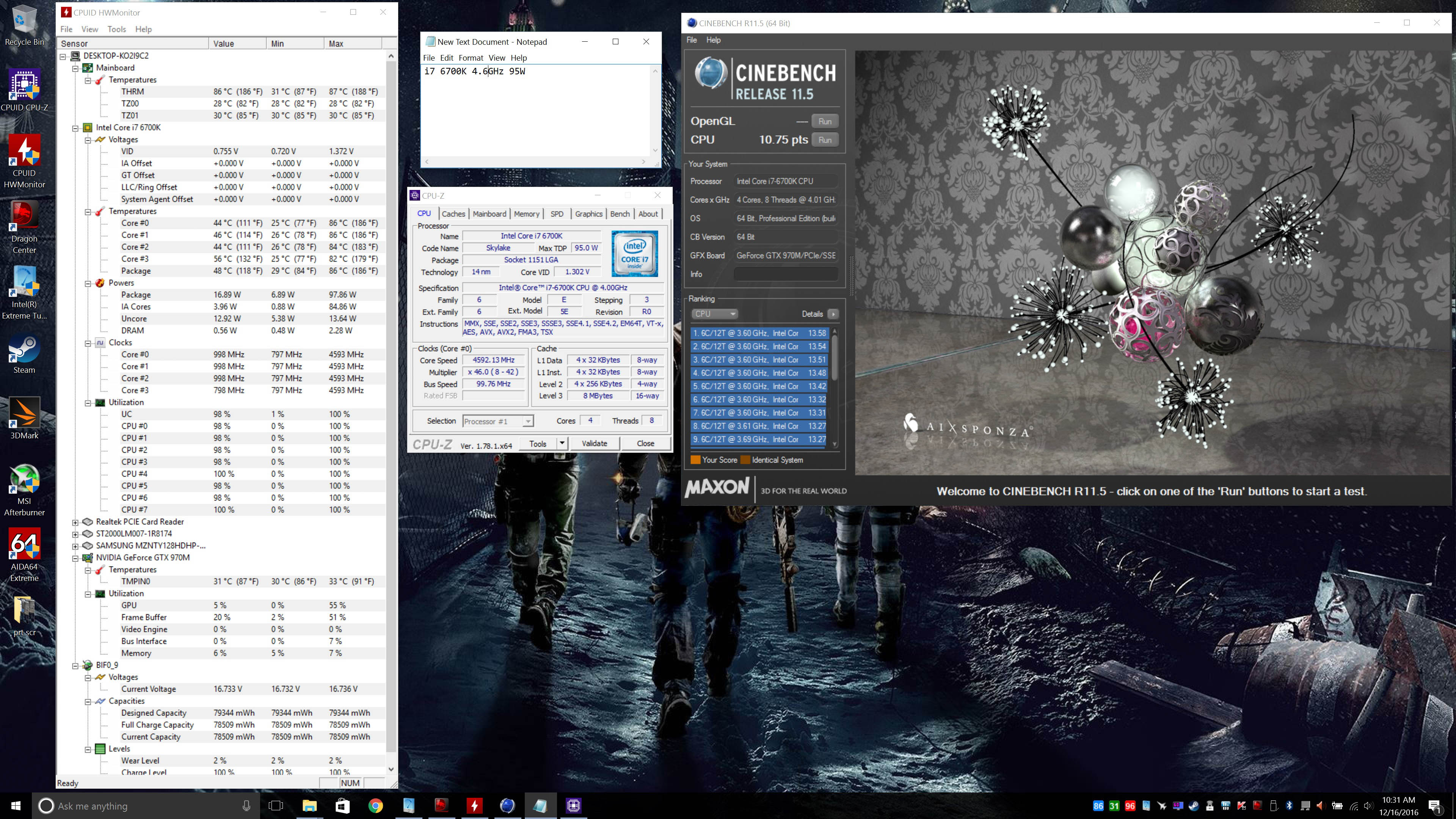Expand the SAMSUNG MZNTY128HDHP node

[75, 546]
